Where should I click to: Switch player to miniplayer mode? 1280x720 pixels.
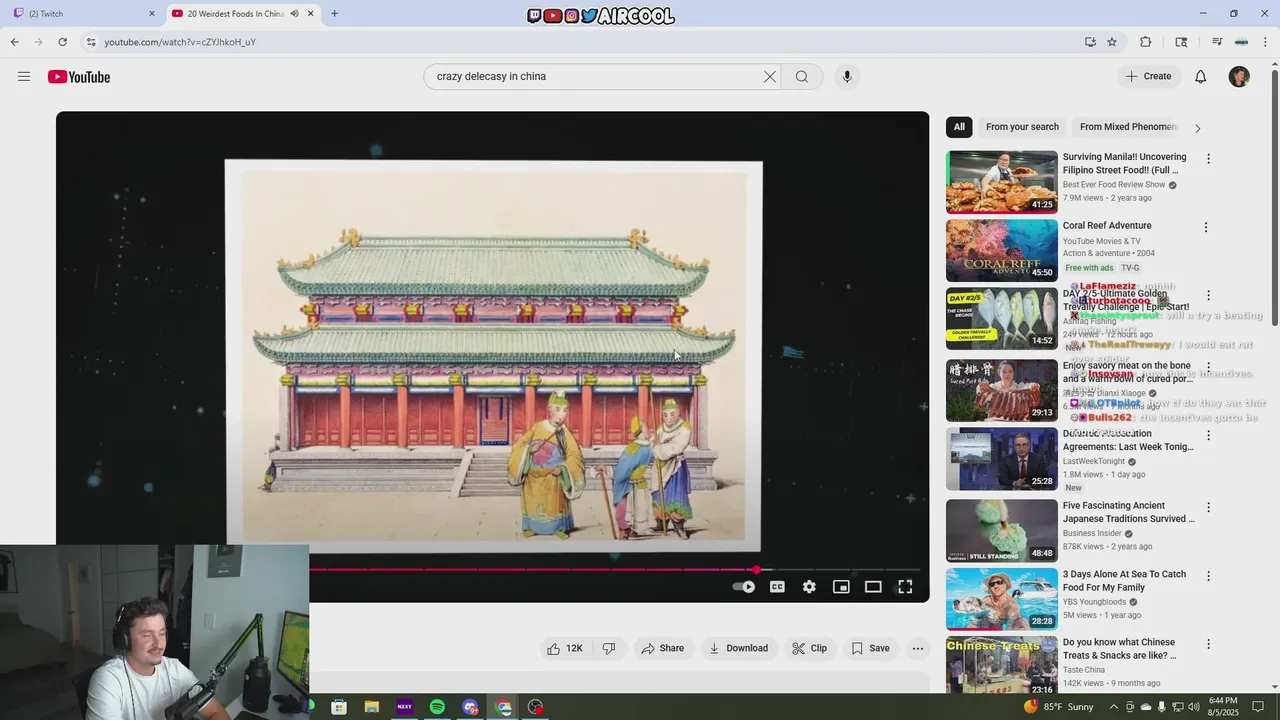coord(841,587)
